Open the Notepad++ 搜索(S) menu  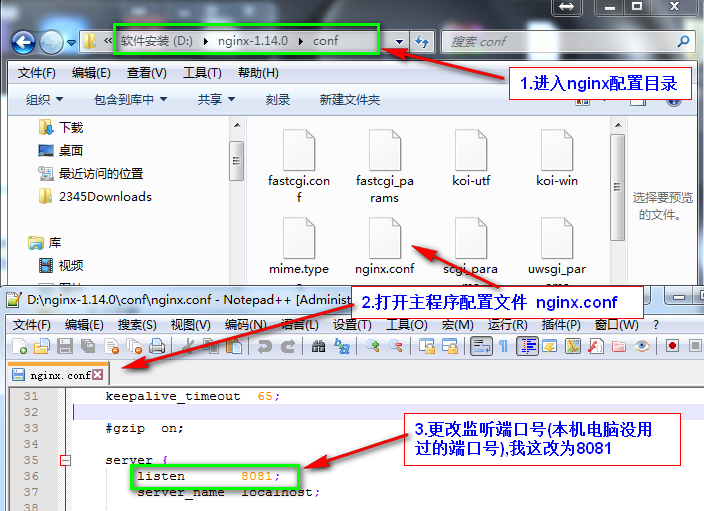point(137,325)
